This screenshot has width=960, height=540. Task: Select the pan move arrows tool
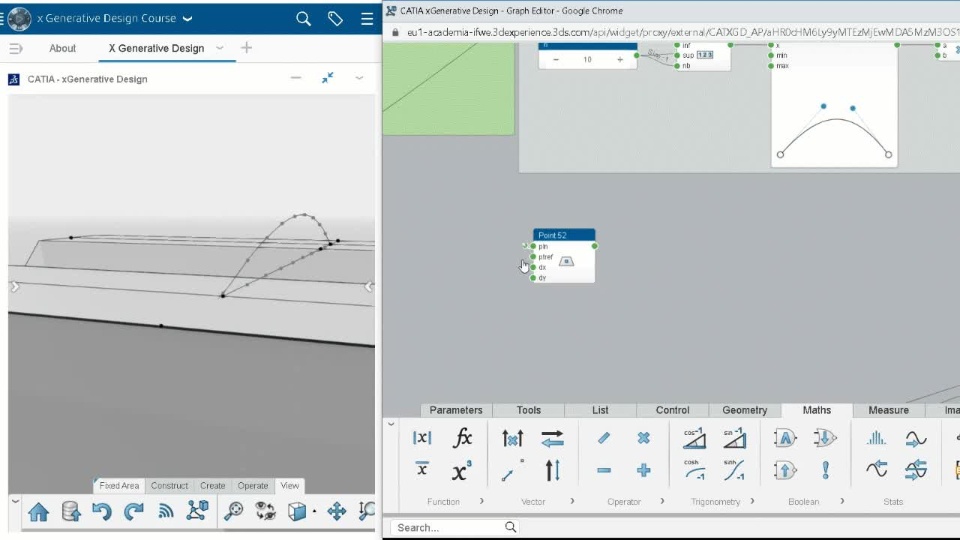click(x=336, y=511)
